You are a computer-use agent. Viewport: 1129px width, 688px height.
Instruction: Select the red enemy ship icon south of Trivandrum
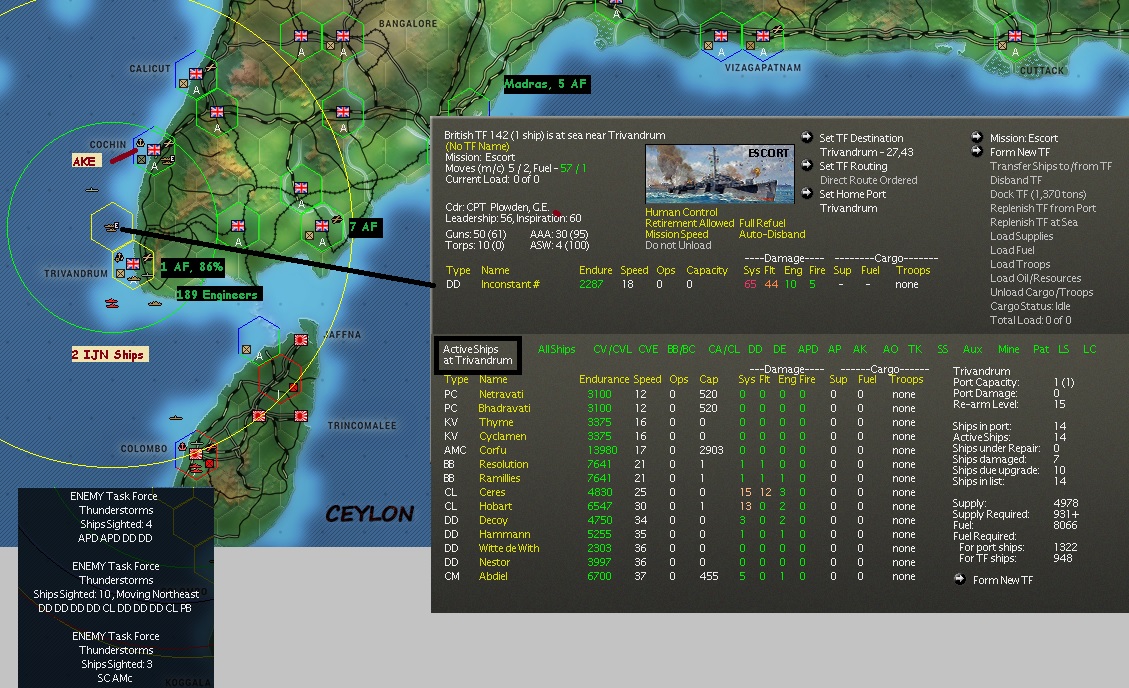112,303
